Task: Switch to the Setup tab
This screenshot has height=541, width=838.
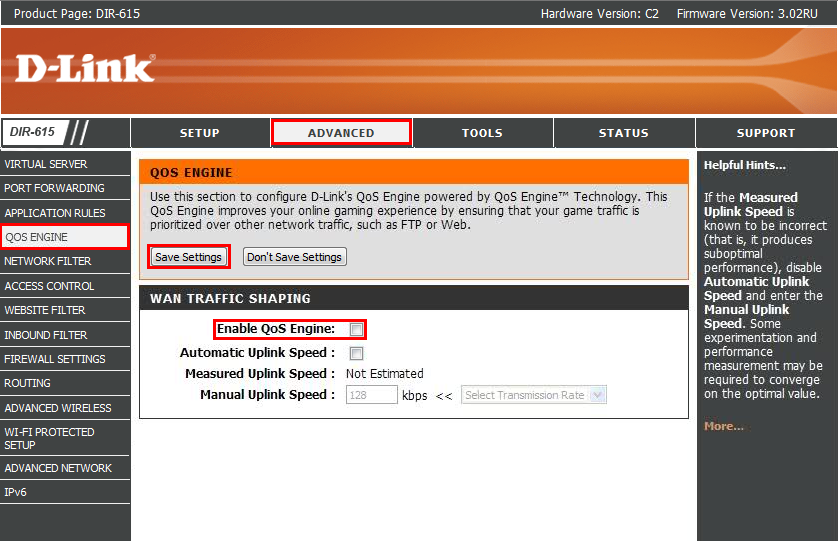Action: point(199,133)
